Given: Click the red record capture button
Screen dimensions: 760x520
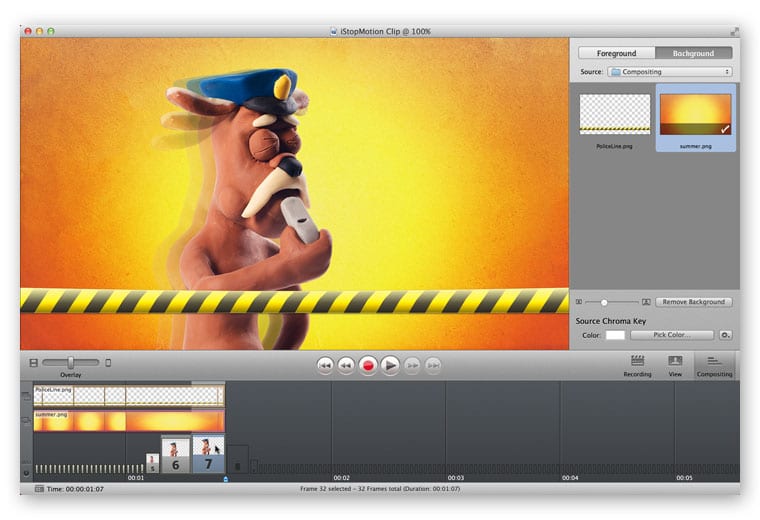Looking at the screenshot, I should [368, 365].
